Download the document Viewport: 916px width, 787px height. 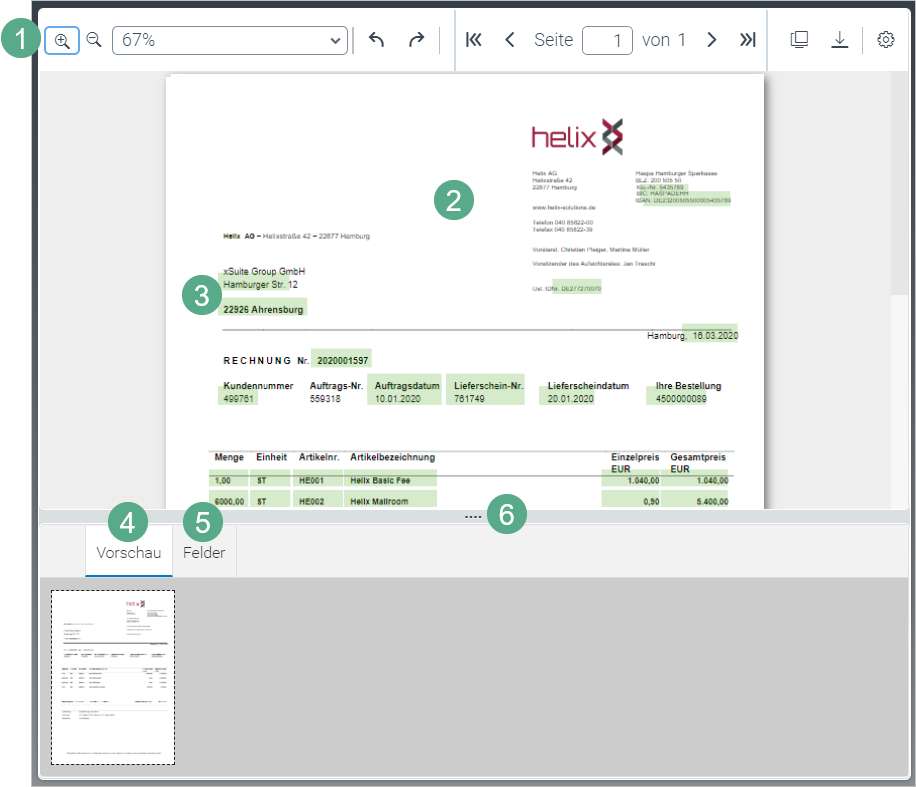click(x=840, y=40)
